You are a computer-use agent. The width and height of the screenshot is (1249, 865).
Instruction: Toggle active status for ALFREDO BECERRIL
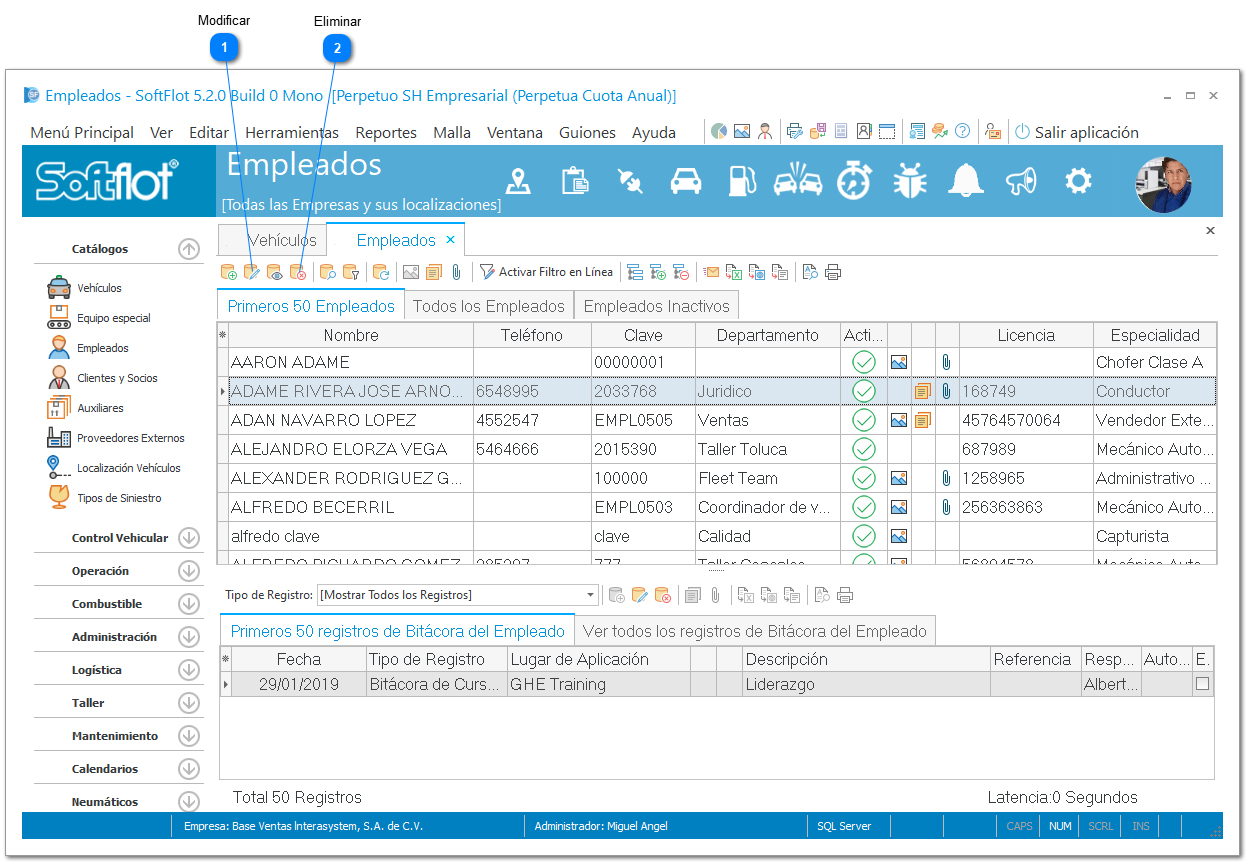click(864, 507)
